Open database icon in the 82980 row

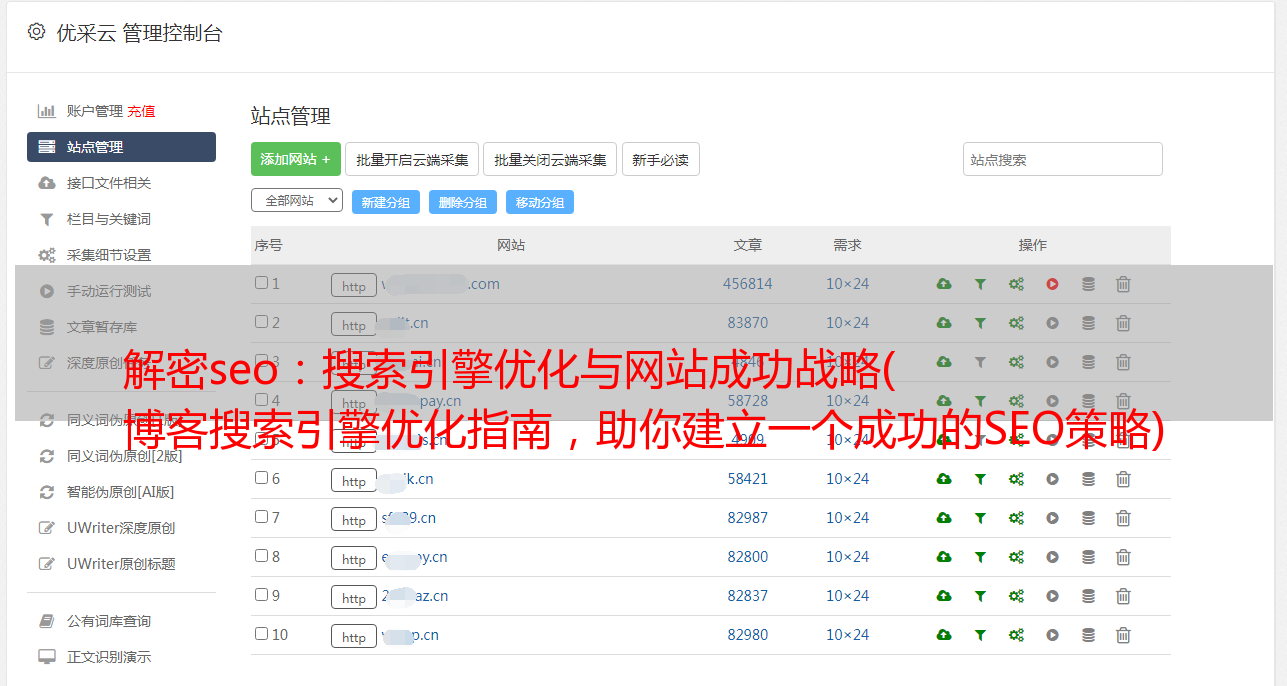coord(1088,635)
